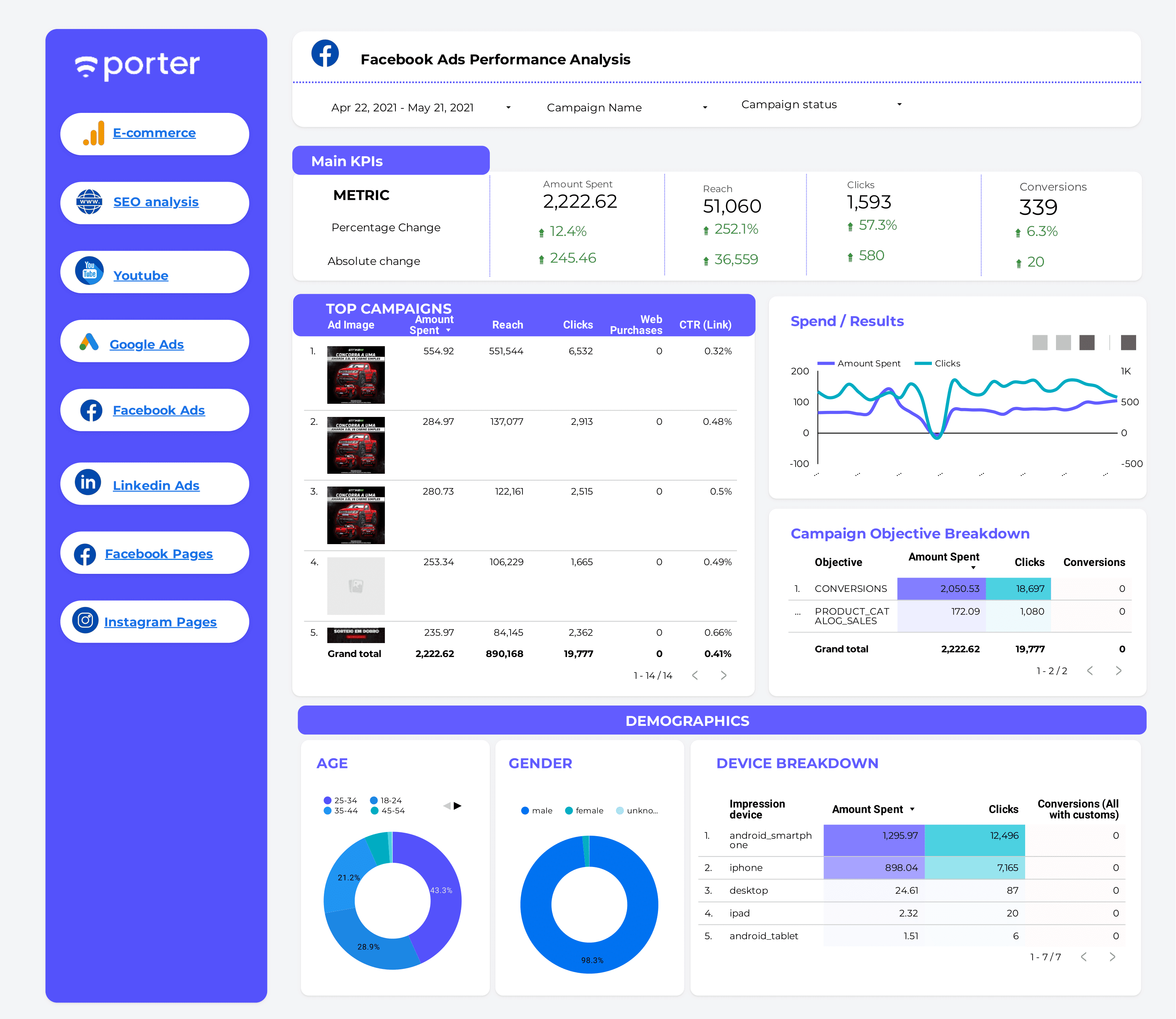Sort Top Campaigns by Reach column
The width and height of the screenshot is (1176, 1019).
[x=507, y=325]
